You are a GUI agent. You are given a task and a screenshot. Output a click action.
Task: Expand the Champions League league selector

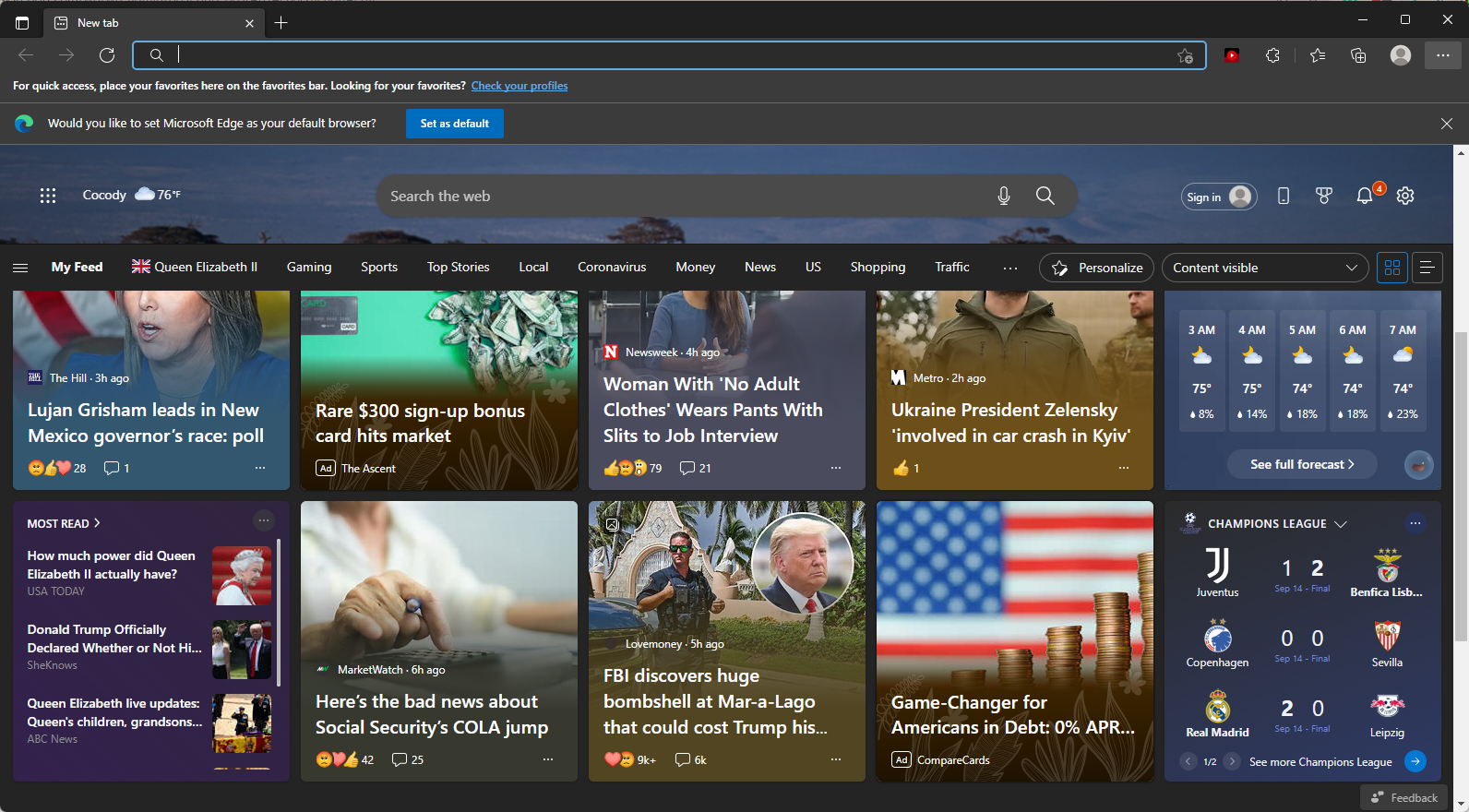1341,524
